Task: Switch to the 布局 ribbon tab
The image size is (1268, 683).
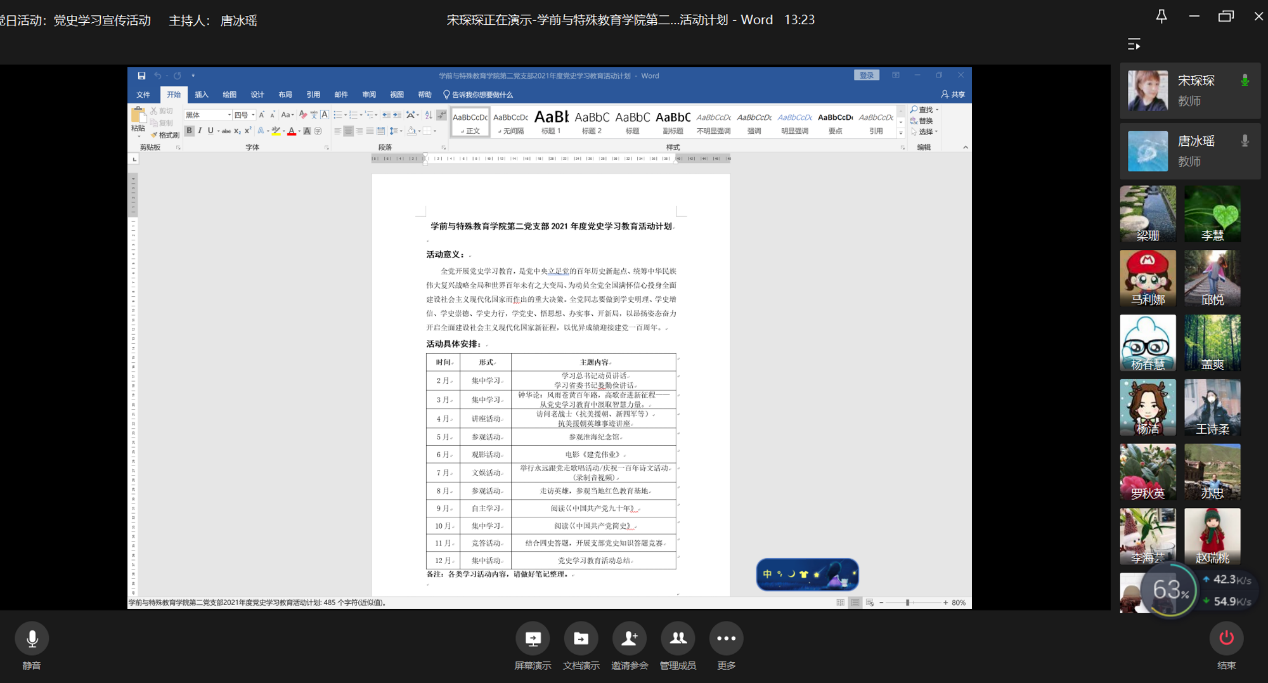Action: pos(285,95)
